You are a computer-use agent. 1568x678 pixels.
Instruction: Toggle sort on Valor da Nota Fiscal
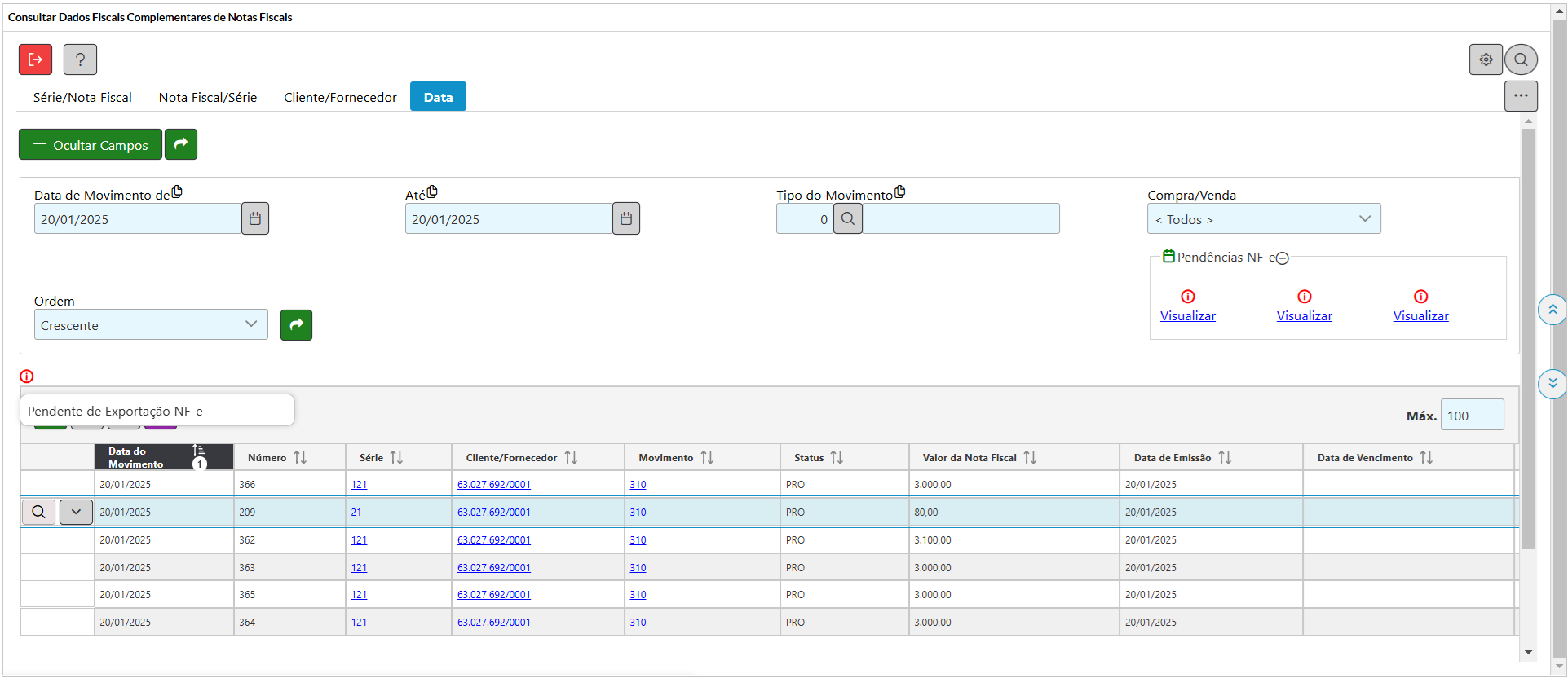[1030, 458]
